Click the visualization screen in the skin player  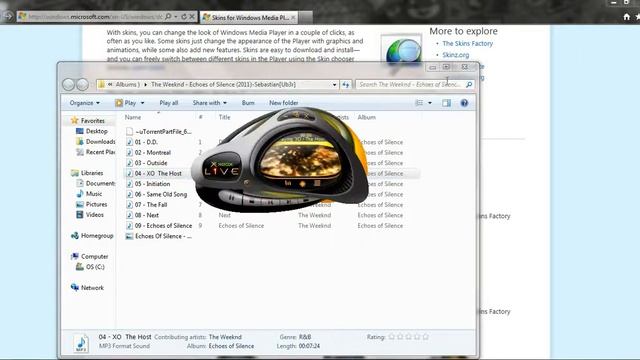(300, 158)
